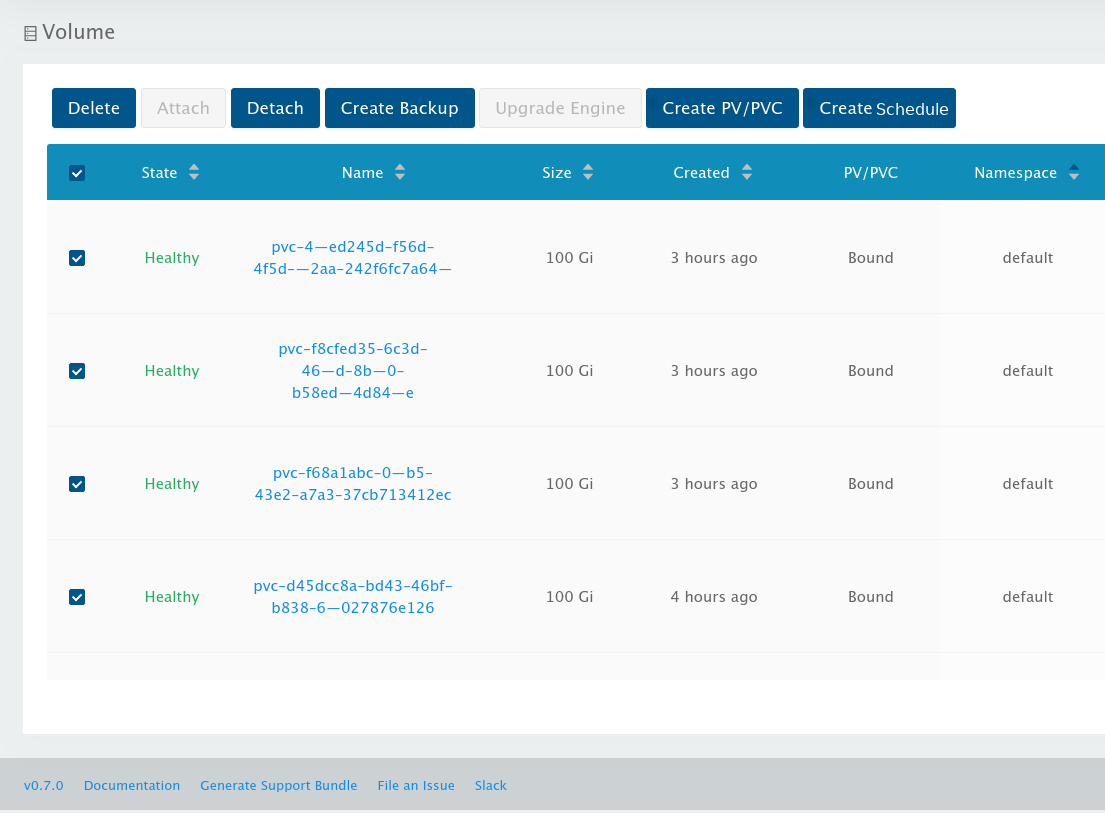Open the volume pvc-f68a1abc details link
The height and width of the screenshot is (813, 1105).
(353, 484)
